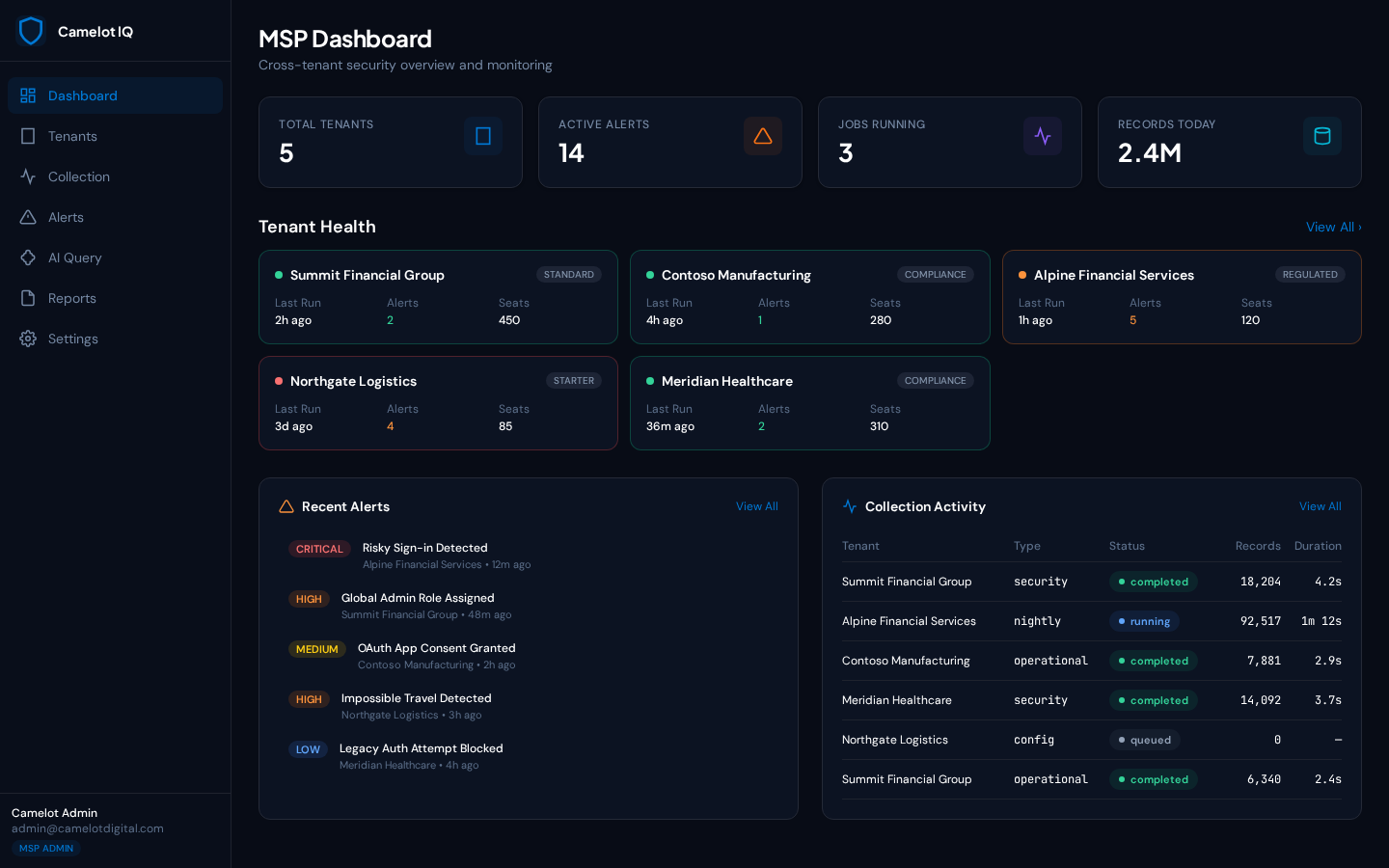Click the Alerts triangle icon in sidebar

[28, 217]
